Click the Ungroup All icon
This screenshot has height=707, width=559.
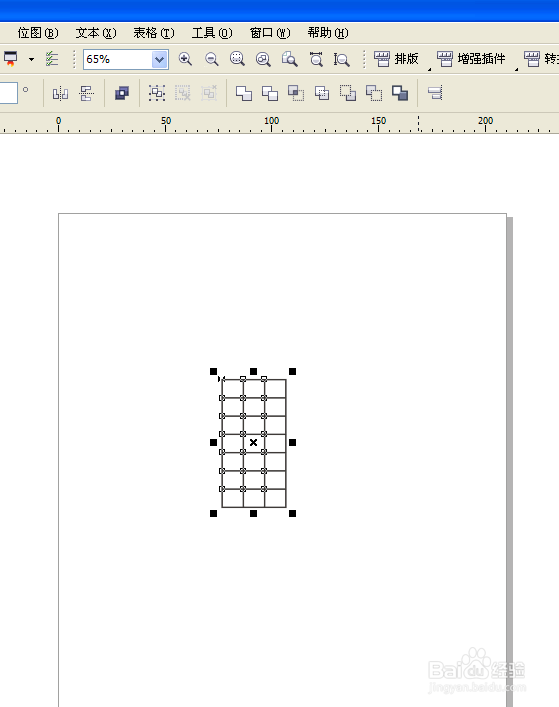point(209,93)
